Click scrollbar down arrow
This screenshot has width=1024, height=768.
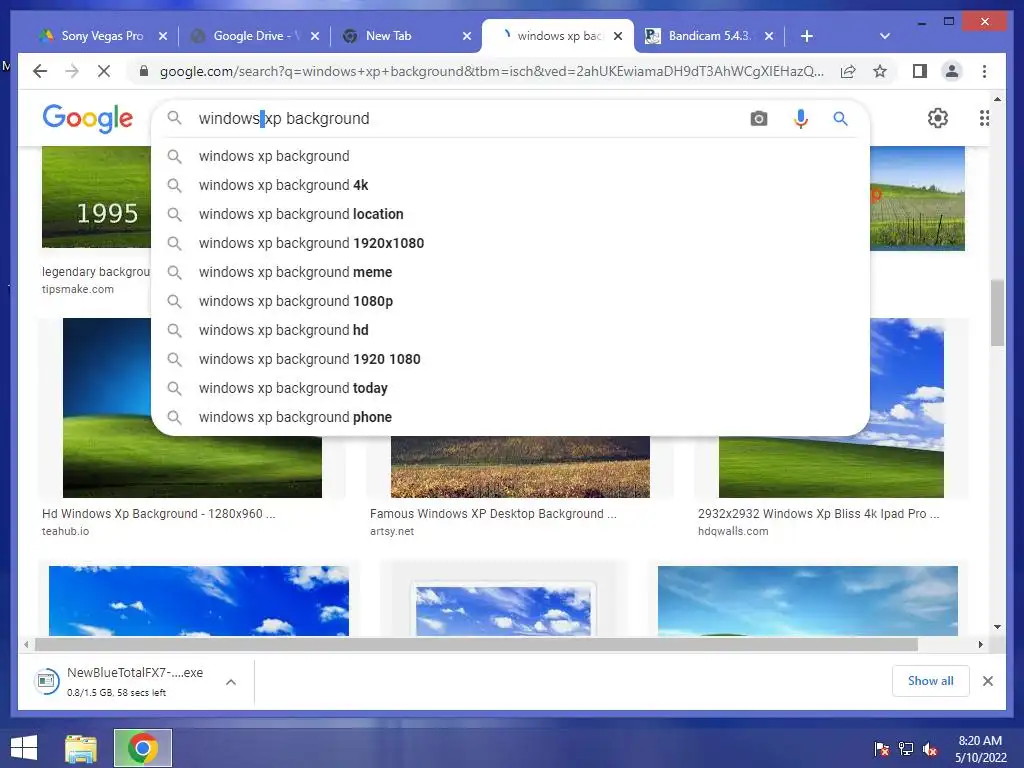click(x=997, y=627)
